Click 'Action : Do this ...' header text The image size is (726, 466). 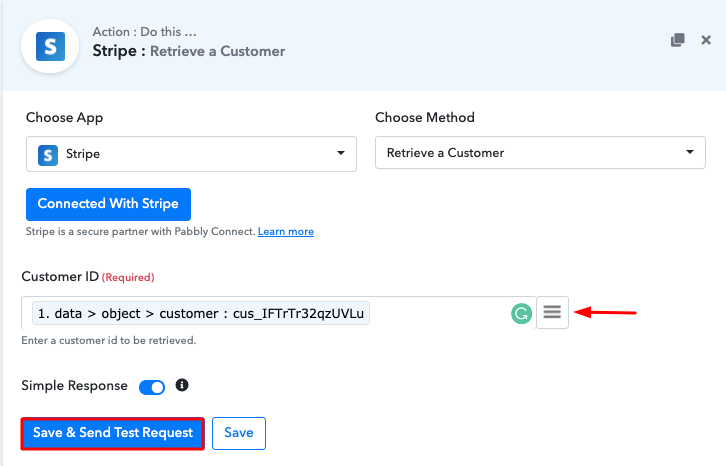[x=144, y=31]
